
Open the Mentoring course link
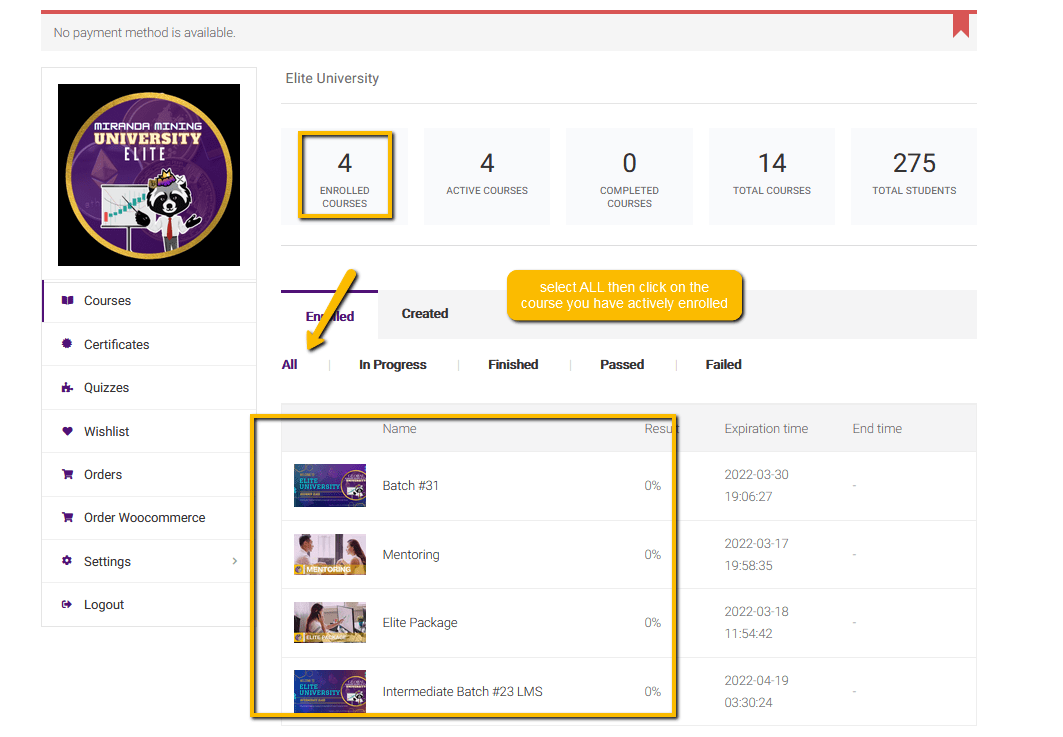[x=411, y=555]
